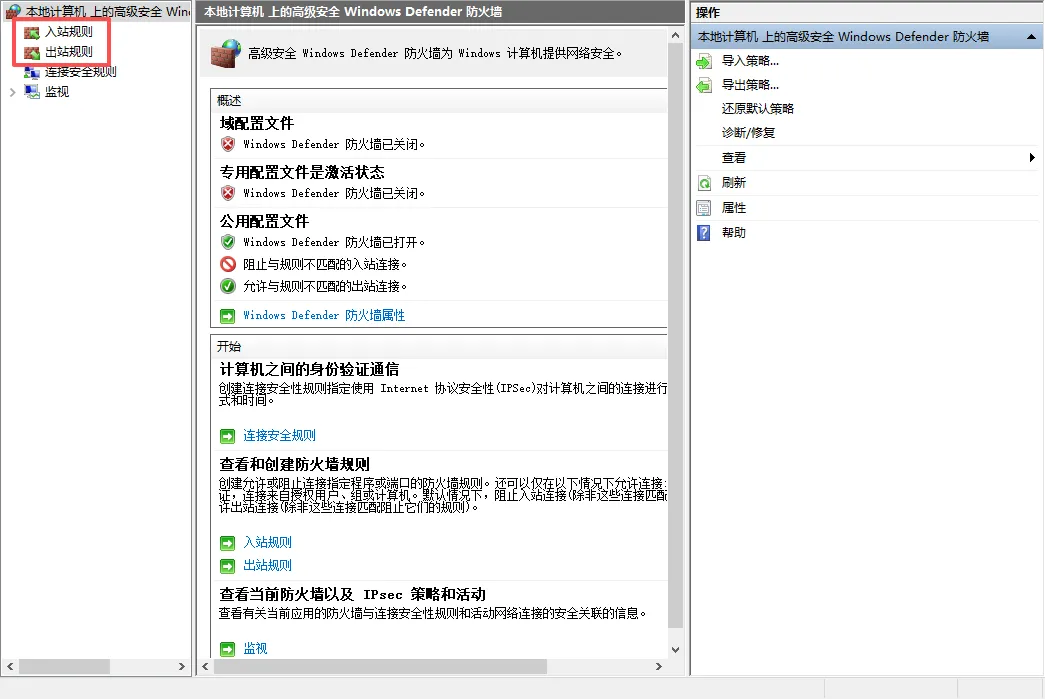Click green arrow icon beside 防火墙属性 link
Image resolution: width=1045 pixels, height=699 pixels.
pyautogui.click(x=228, y=316)
